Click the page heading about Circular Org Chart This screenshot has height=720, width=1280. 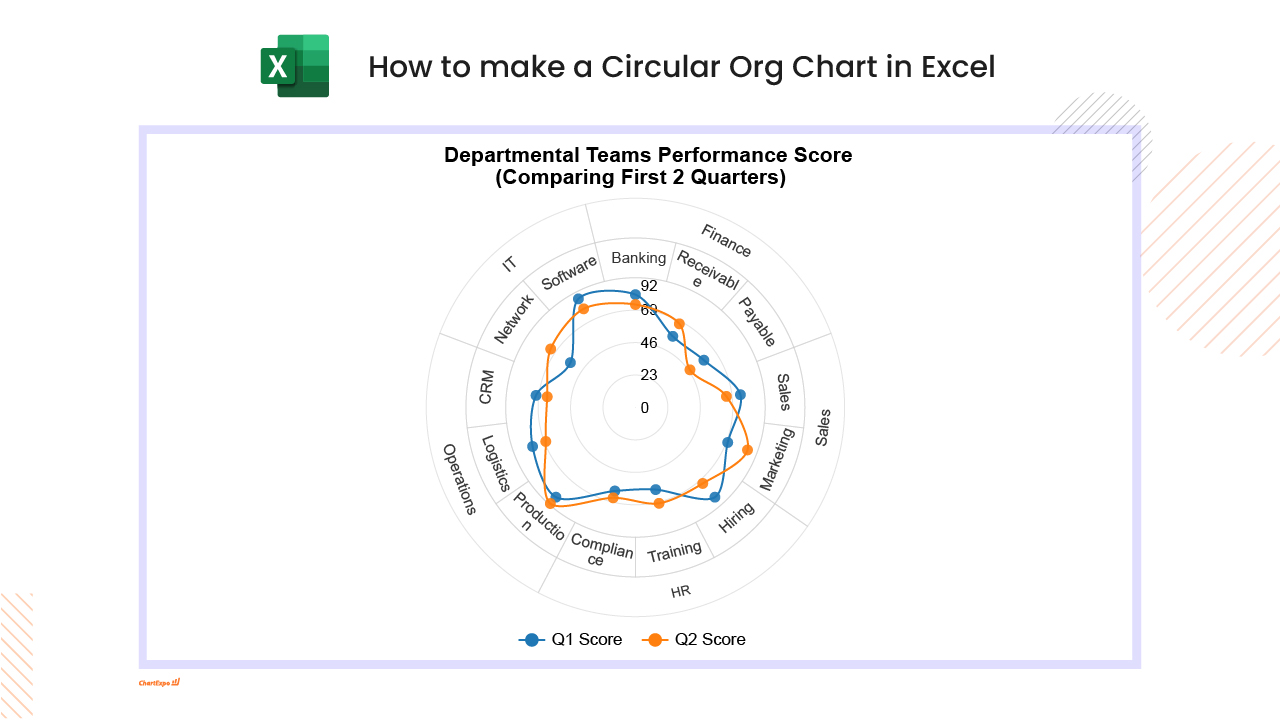pos(682,67)
